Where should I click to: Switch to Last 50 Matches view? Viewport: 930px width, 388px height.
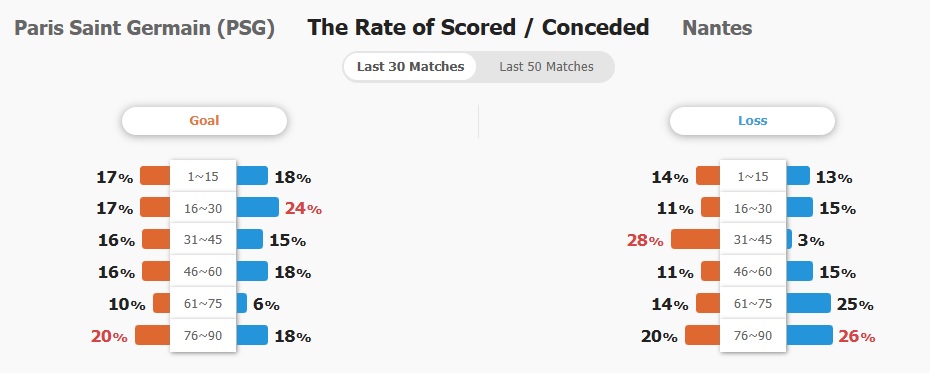click(546, 67)
